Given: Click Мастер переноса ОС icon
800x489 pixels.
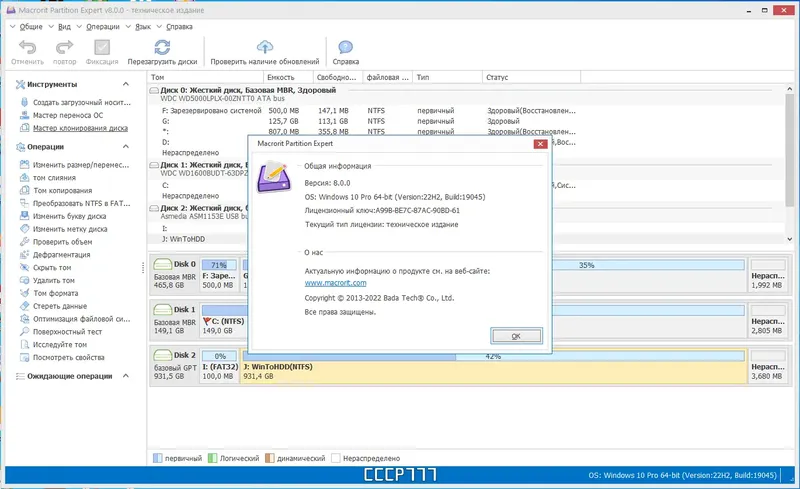Looking at the screenshot, I should (x=24, y=115).
